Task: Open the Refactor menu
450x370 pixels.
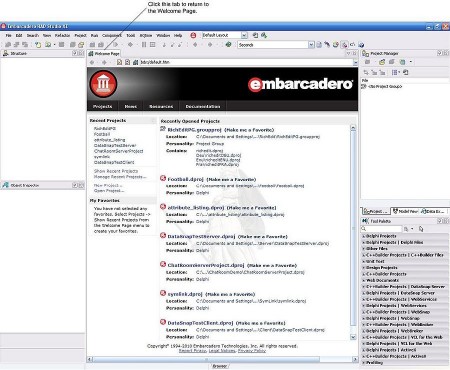Action: (62, 35)
